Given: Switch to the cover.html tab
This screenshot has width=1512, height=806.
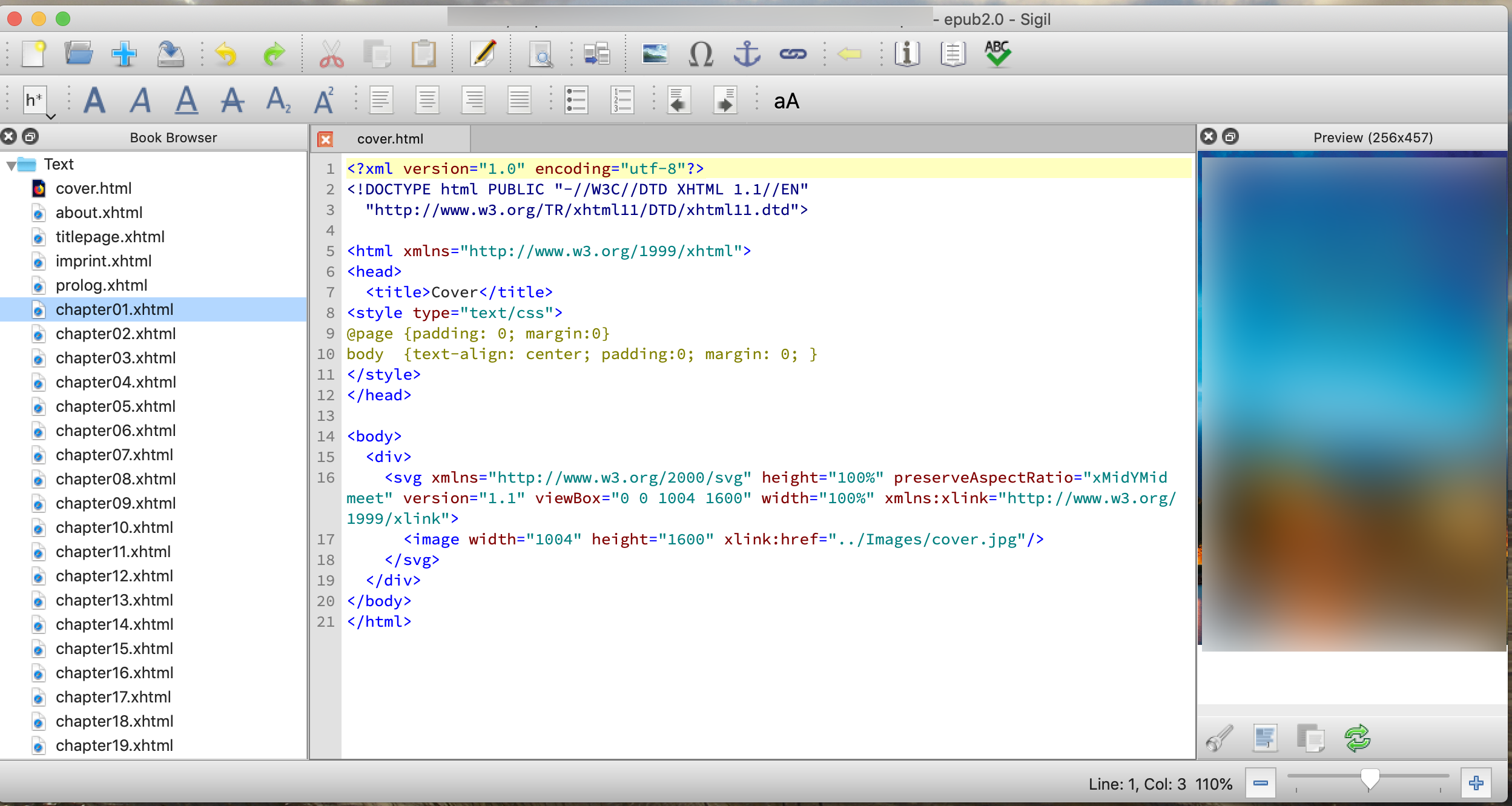Looking at the screenshot, I should click(390, 139).
